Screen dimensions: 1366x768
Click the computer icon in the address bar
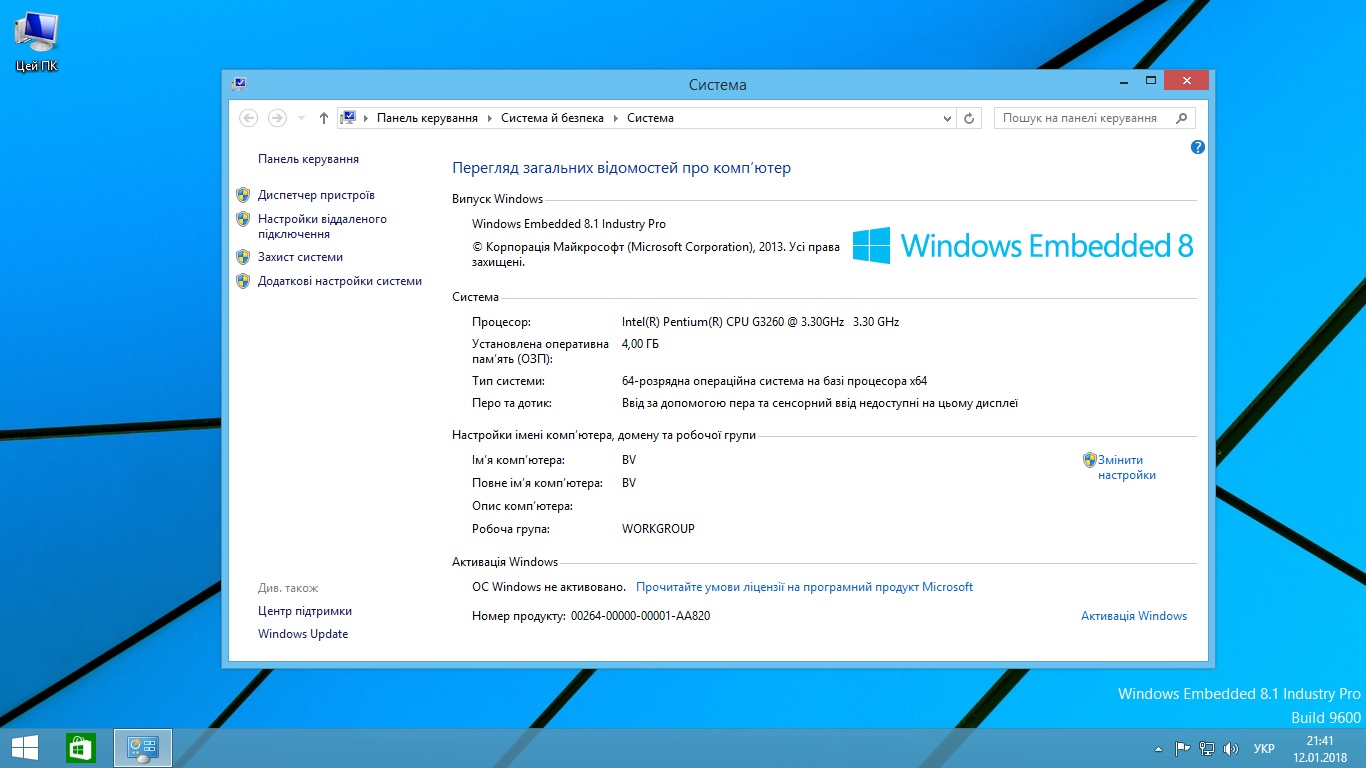pos(349,118)
